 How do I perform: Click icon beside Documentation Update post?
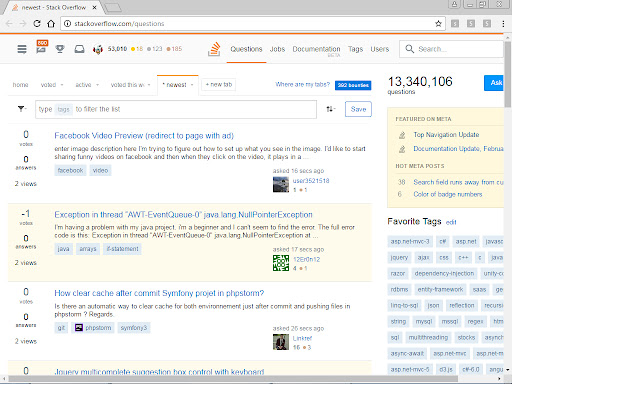[x=402, y=149]
